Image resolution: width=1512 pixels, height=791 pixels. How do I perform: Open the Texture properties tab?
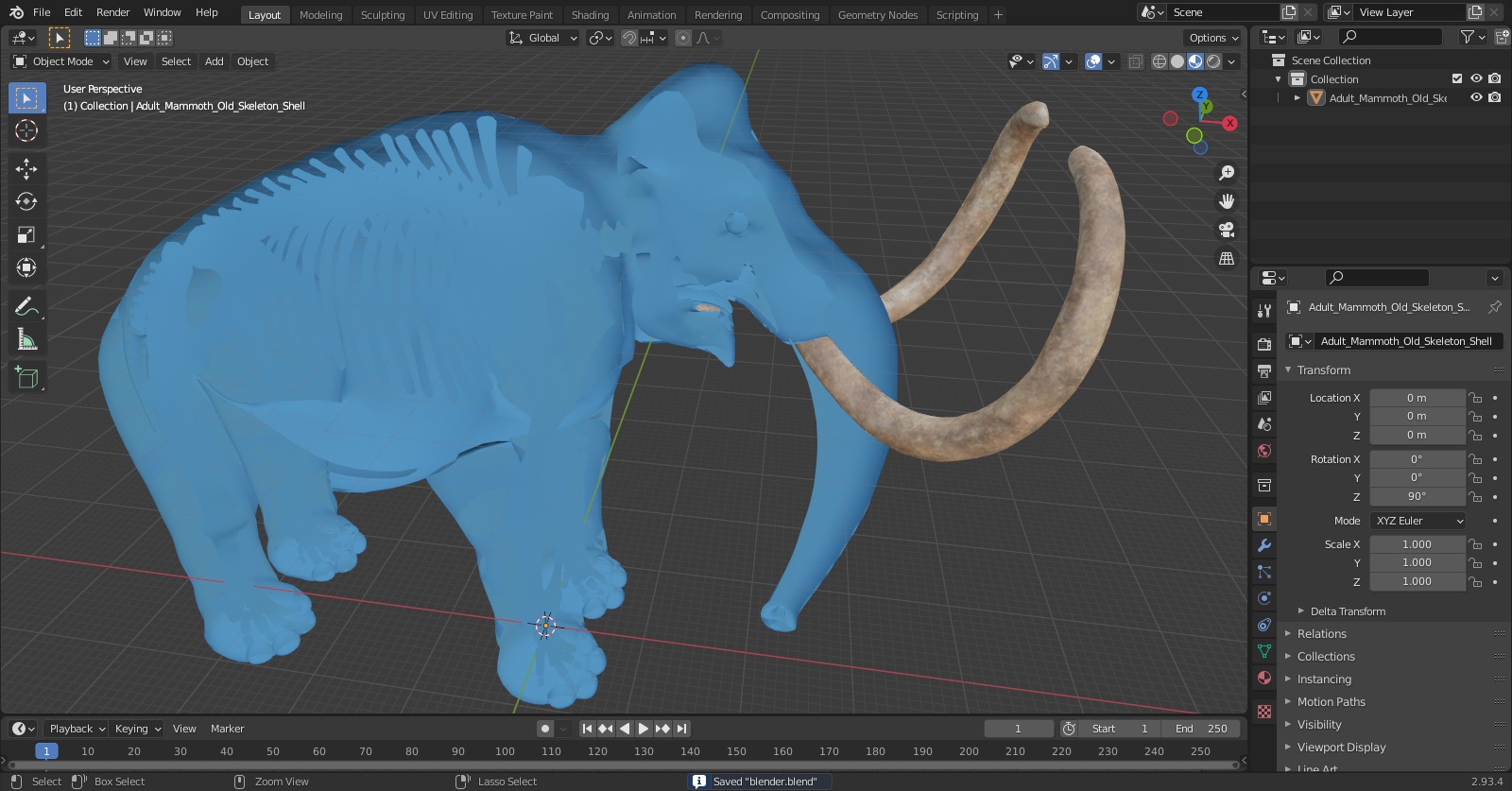tap(1264, 711)
